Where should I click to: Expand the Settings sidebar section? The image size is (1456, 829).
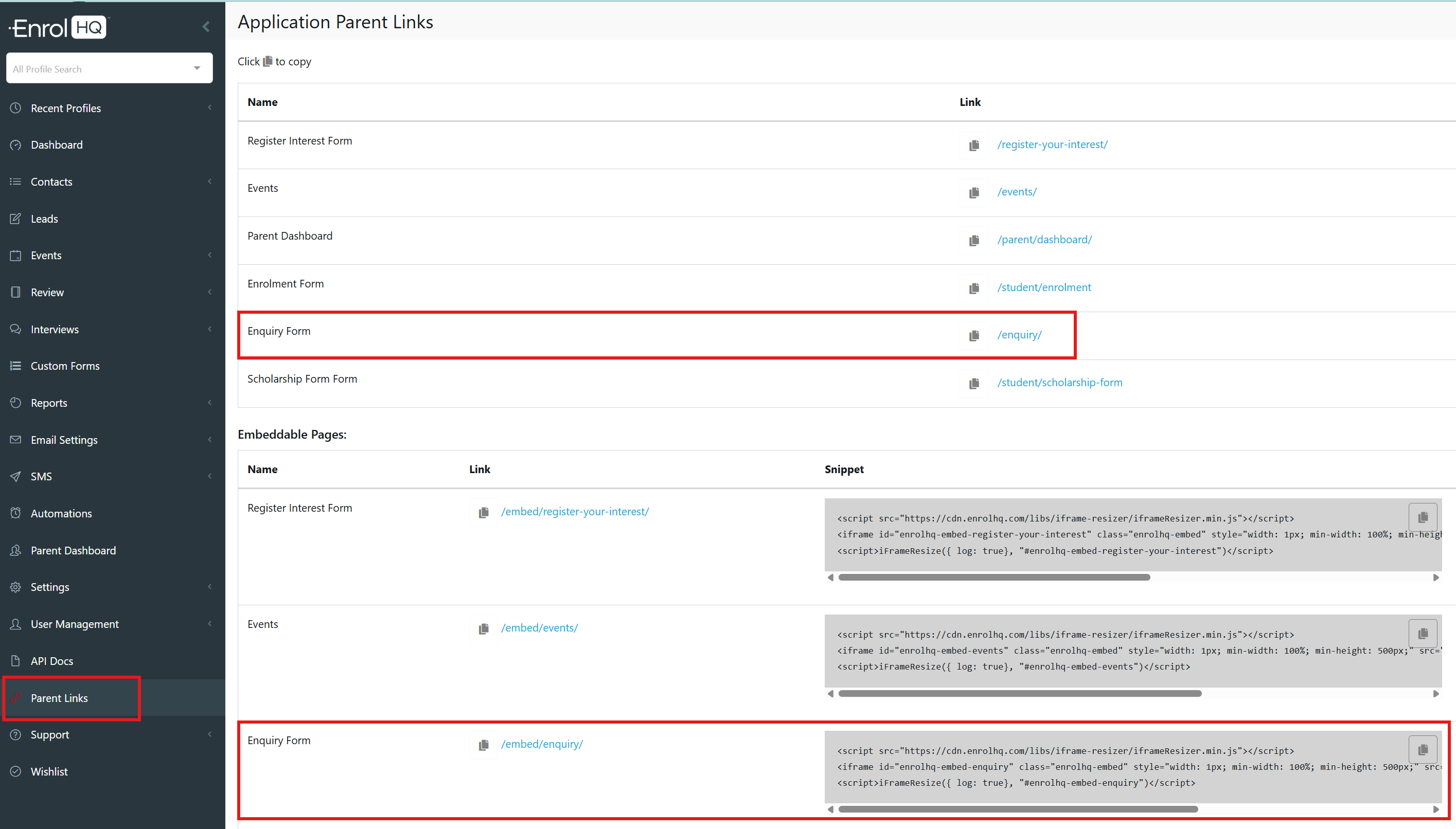tap(49, 587)
